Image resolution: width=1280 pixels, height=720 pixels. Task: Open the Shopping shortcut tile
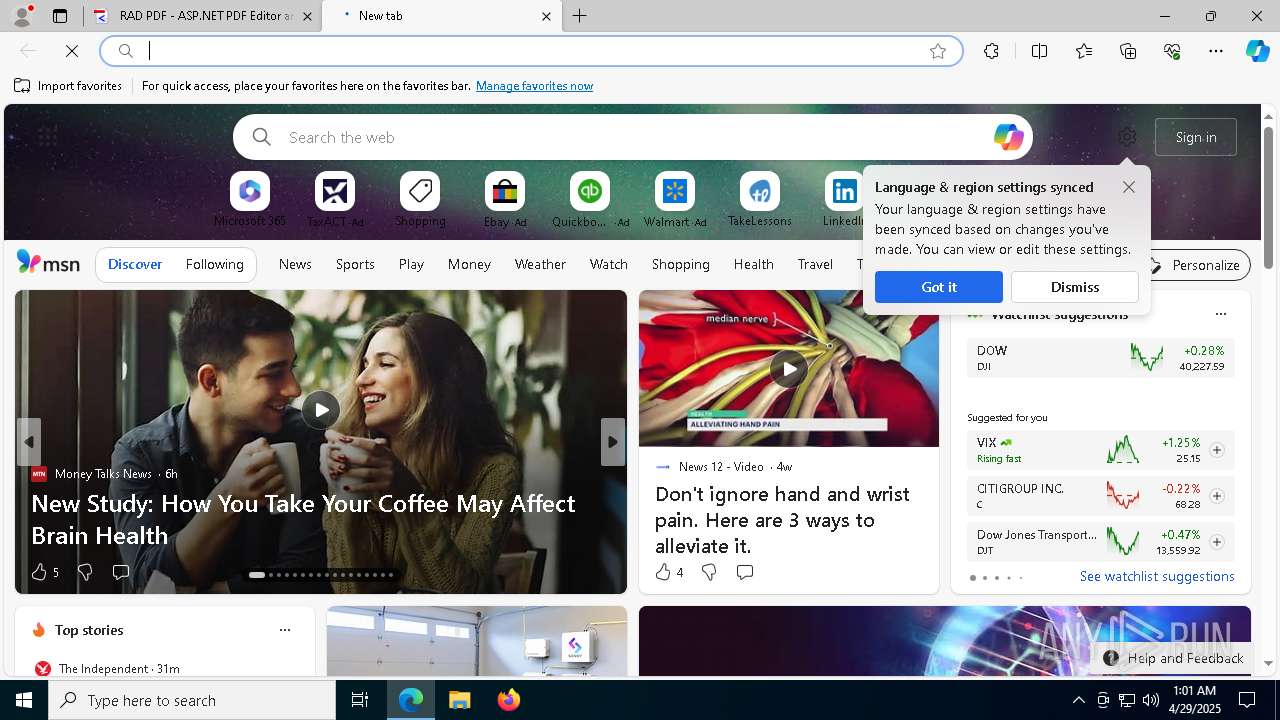coord(420,200)
